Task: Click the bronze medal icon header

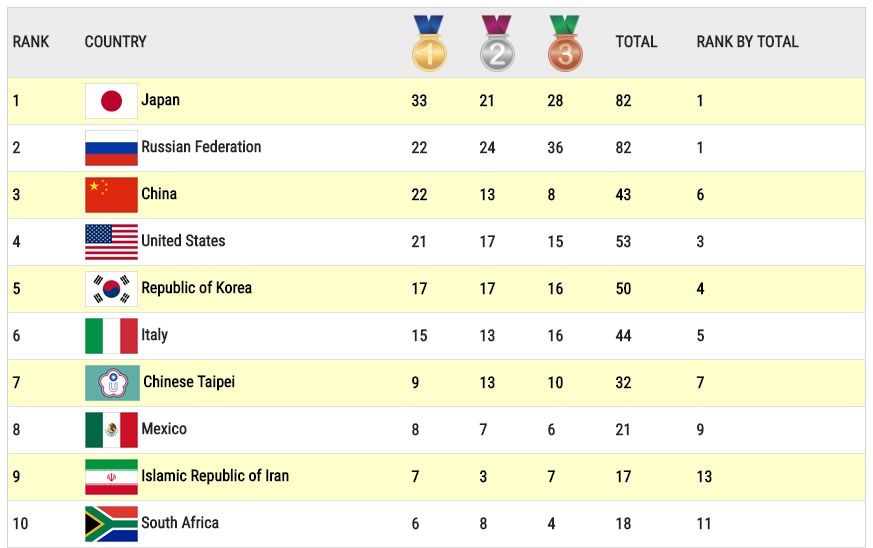Action: 565,43
